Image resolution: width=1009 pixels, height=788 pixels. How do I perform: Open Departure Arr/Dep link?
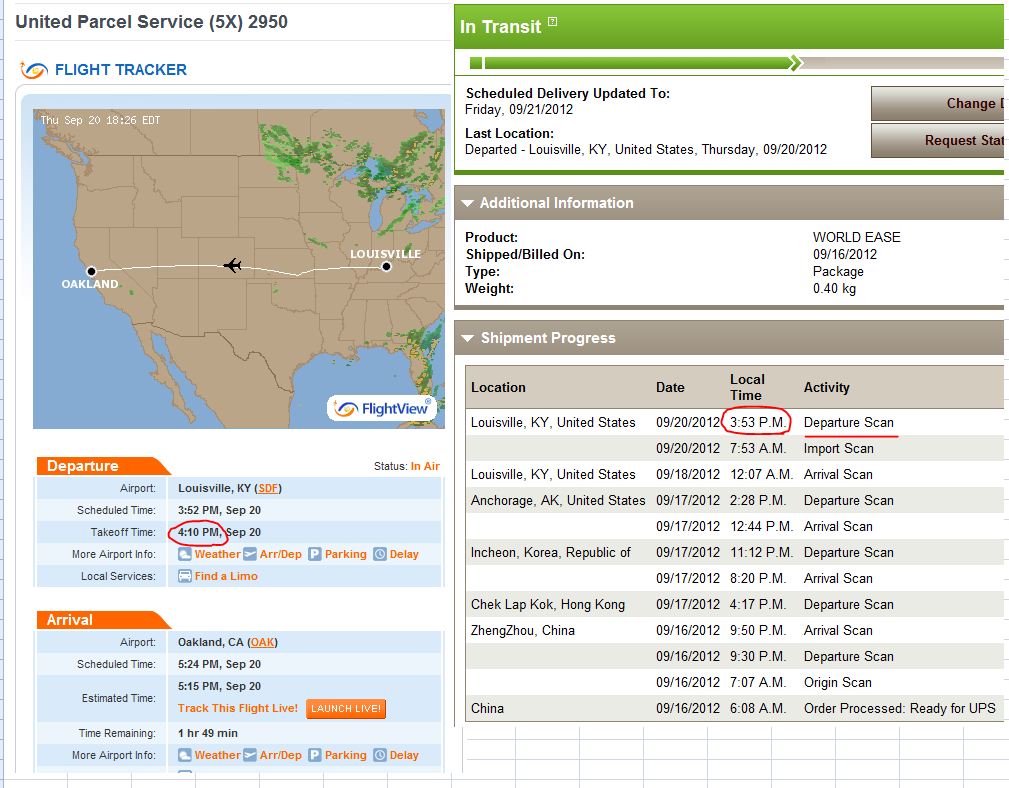click(281, 554)
